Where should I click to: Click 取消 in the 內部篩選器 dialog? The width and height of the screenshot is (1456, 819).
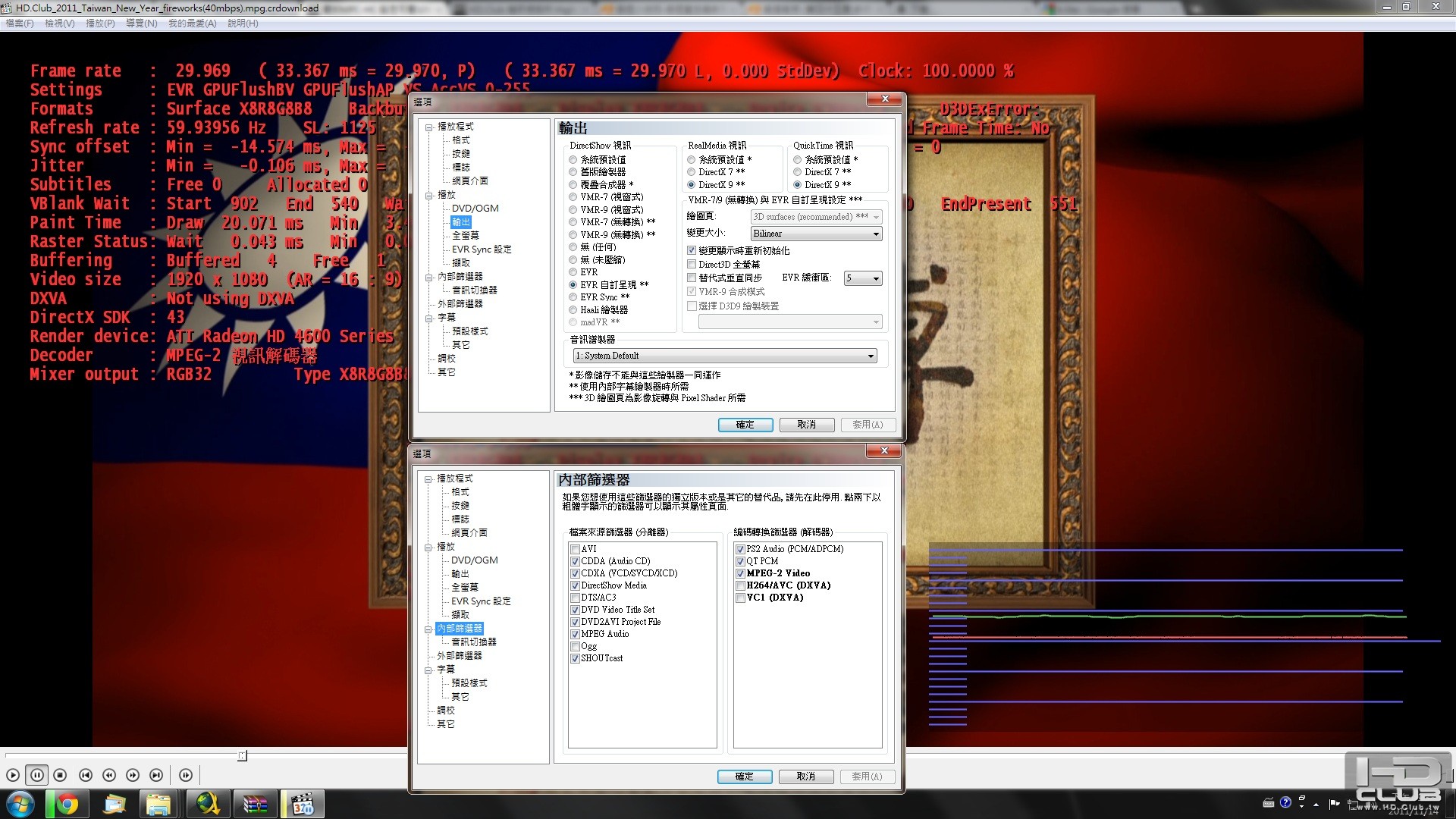pyautogui.click(x=806, y=777)
